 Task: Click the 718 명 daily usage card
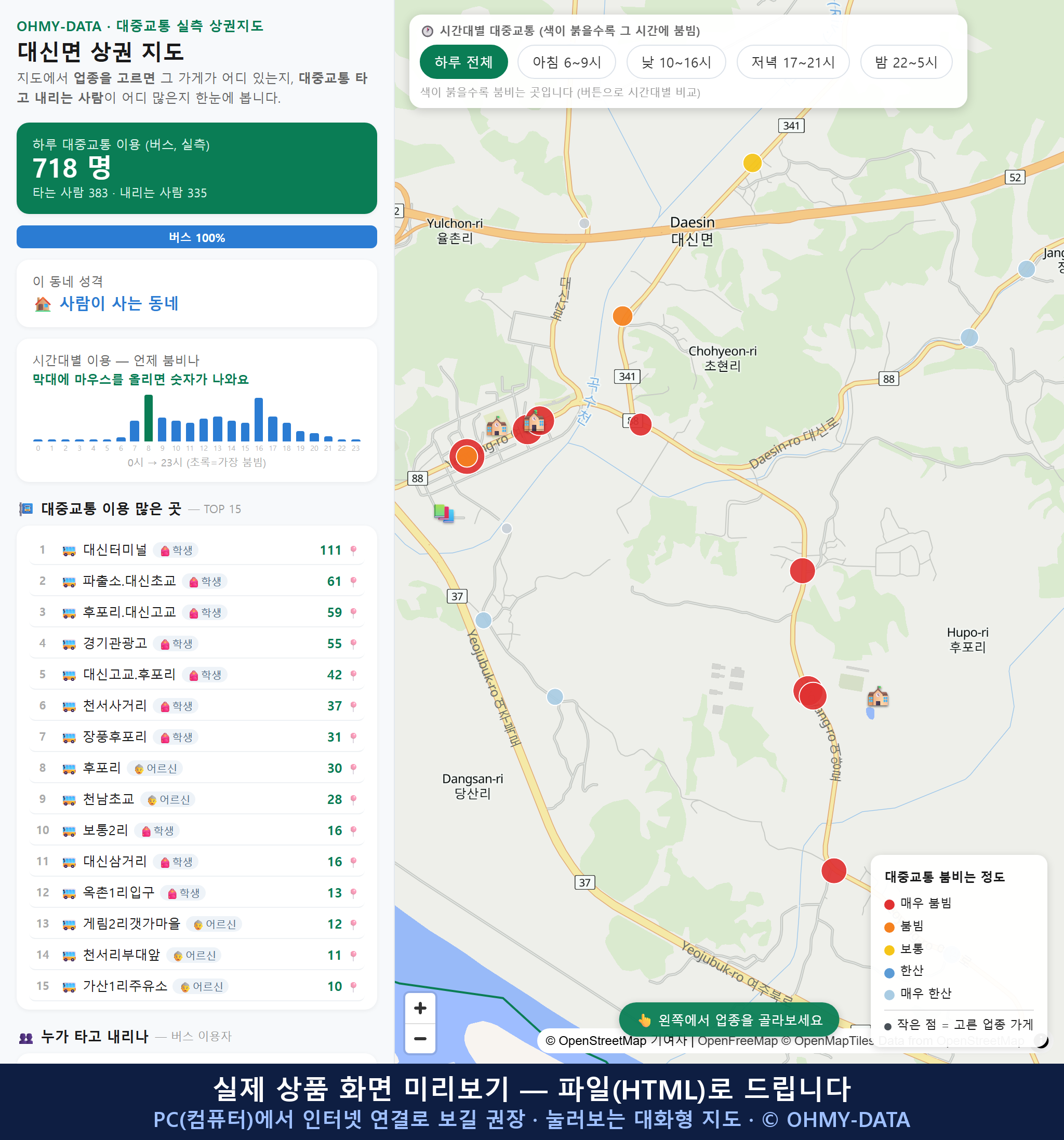tap(197, 168)
